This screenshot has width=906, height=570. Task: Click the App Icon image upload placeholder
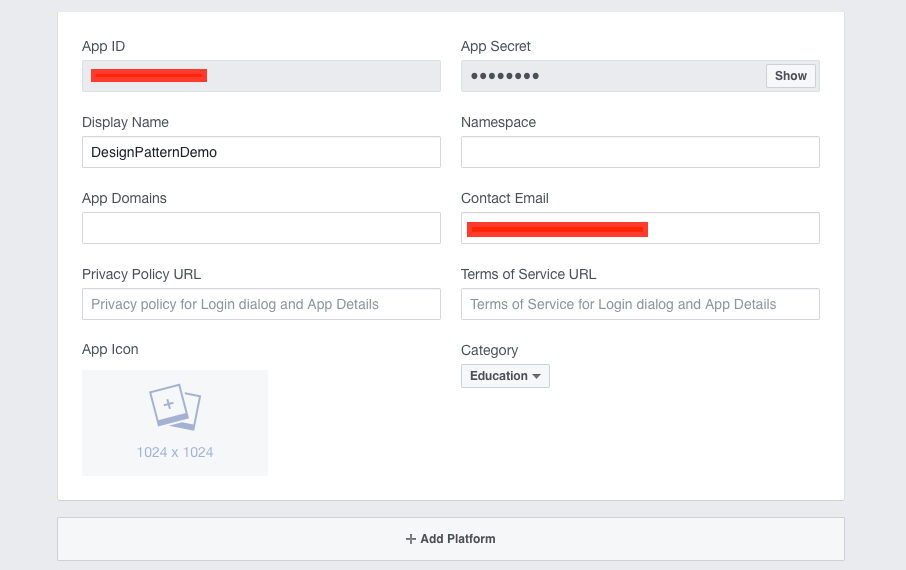(175, 422)
